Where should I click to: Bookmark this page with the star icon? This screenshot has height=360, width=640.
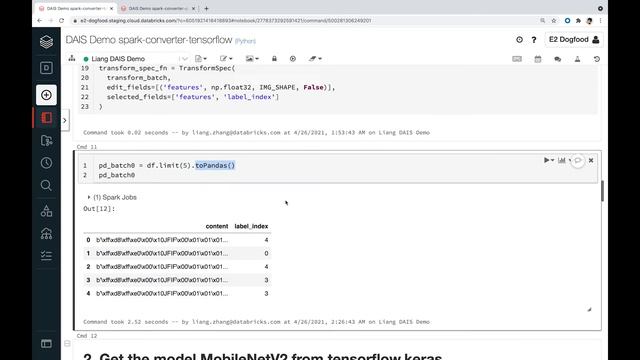[x=554, y=20]
